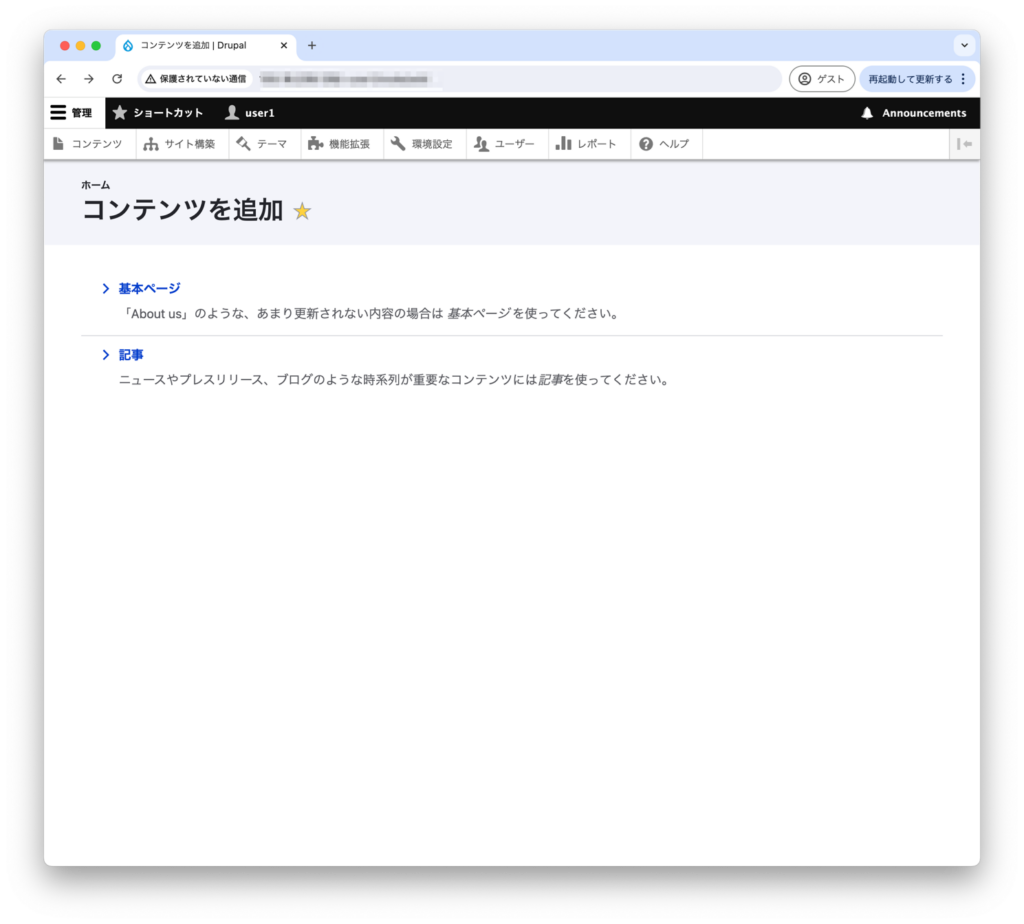Click the Announcements bell icon
Image resolution: width=1024 pixels, height=924 pixels.
[867, 113]
